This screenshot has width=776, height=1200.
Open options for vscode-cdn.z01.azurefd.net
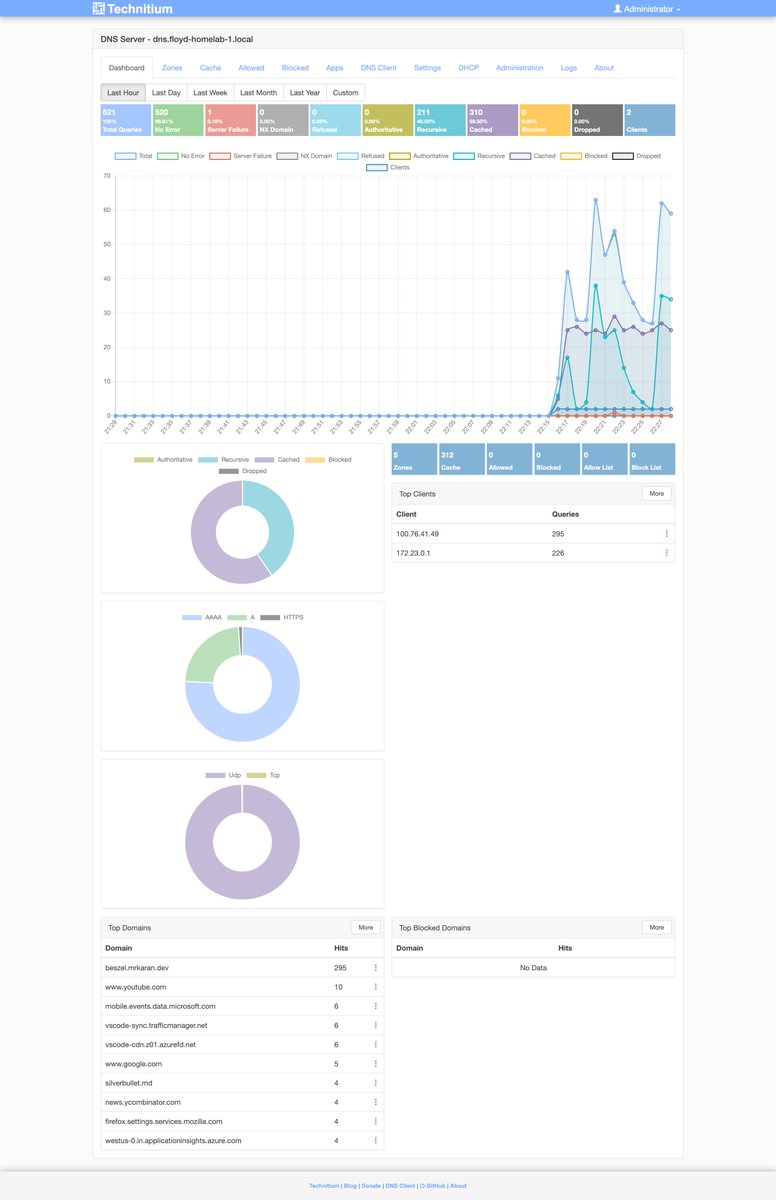pos(375,1044)
